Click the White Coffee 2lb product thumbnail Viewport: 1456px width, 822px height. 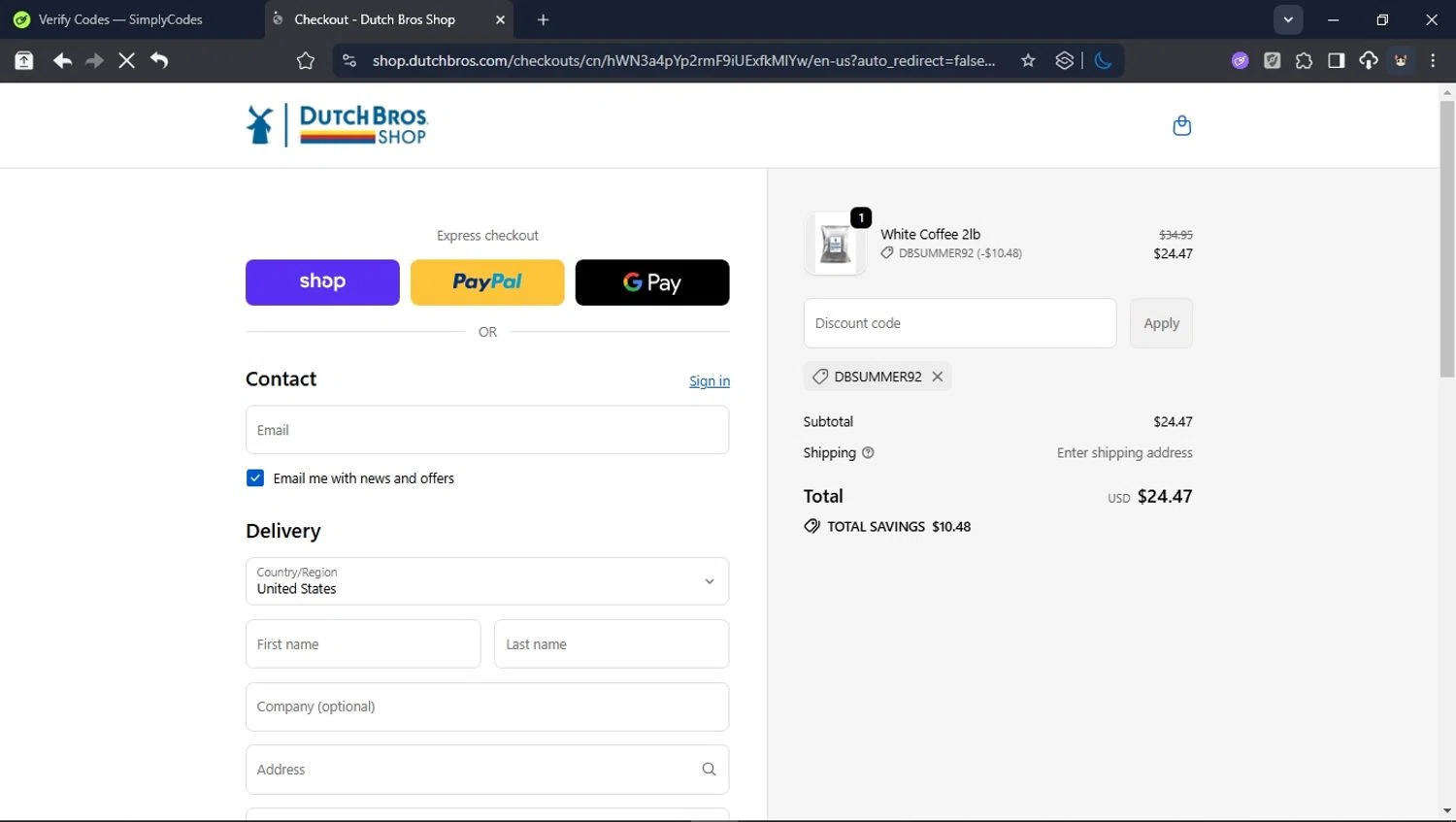point(835,244)
